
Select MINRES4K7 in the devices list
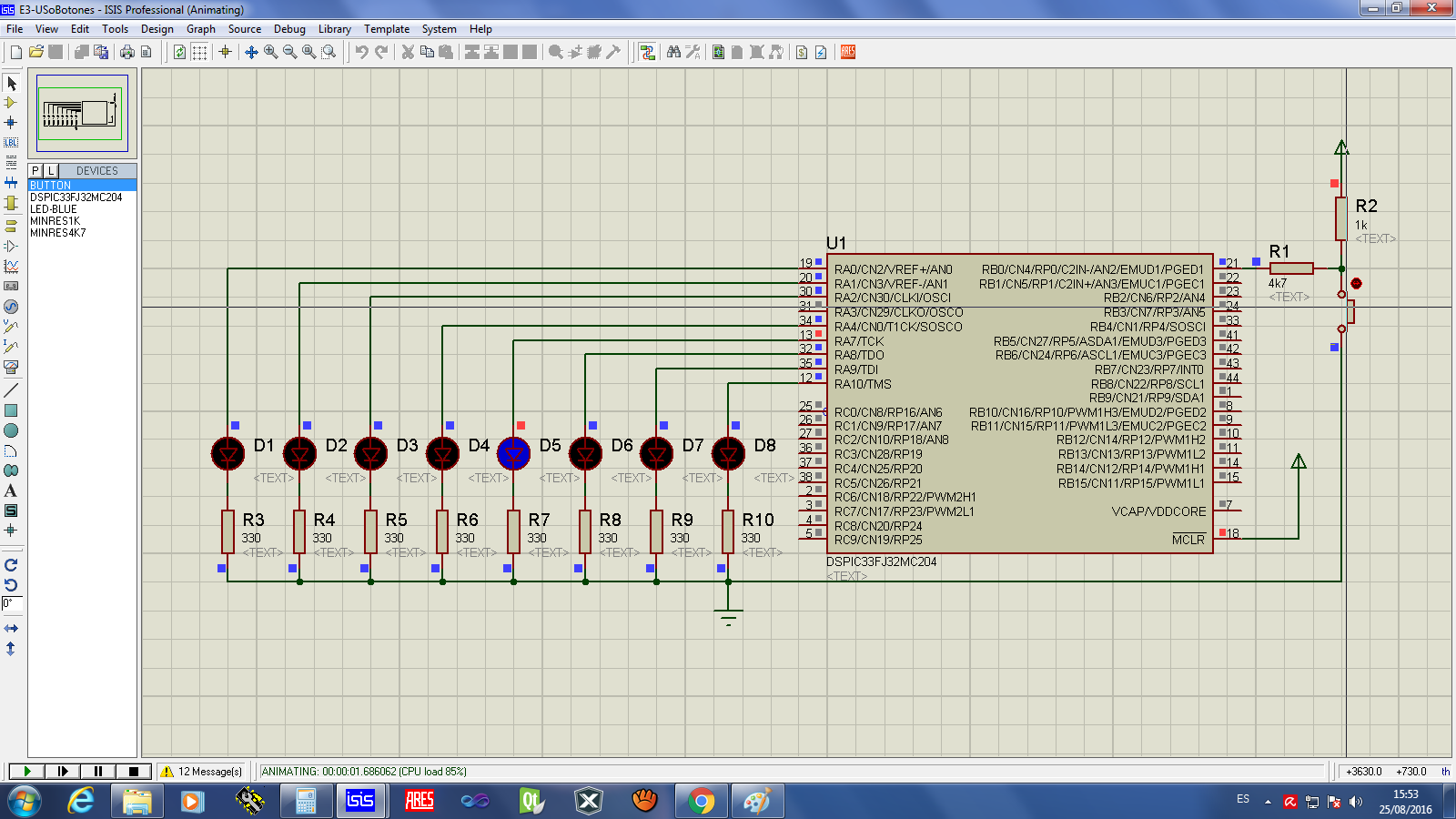pyautogui.click(x=82, y=232)
